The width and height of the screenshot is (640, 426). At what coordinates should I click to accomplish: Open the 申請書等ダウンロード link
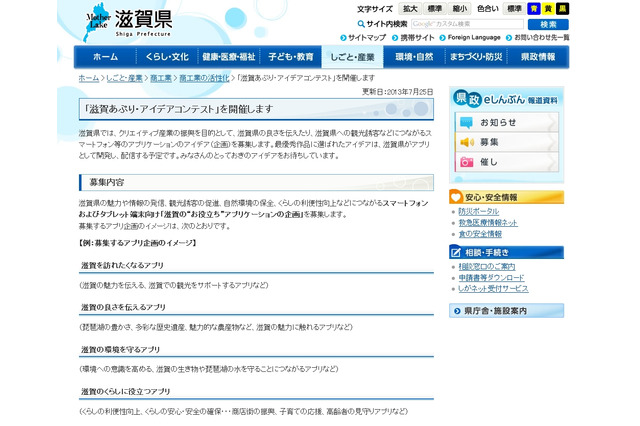(491, 277)
